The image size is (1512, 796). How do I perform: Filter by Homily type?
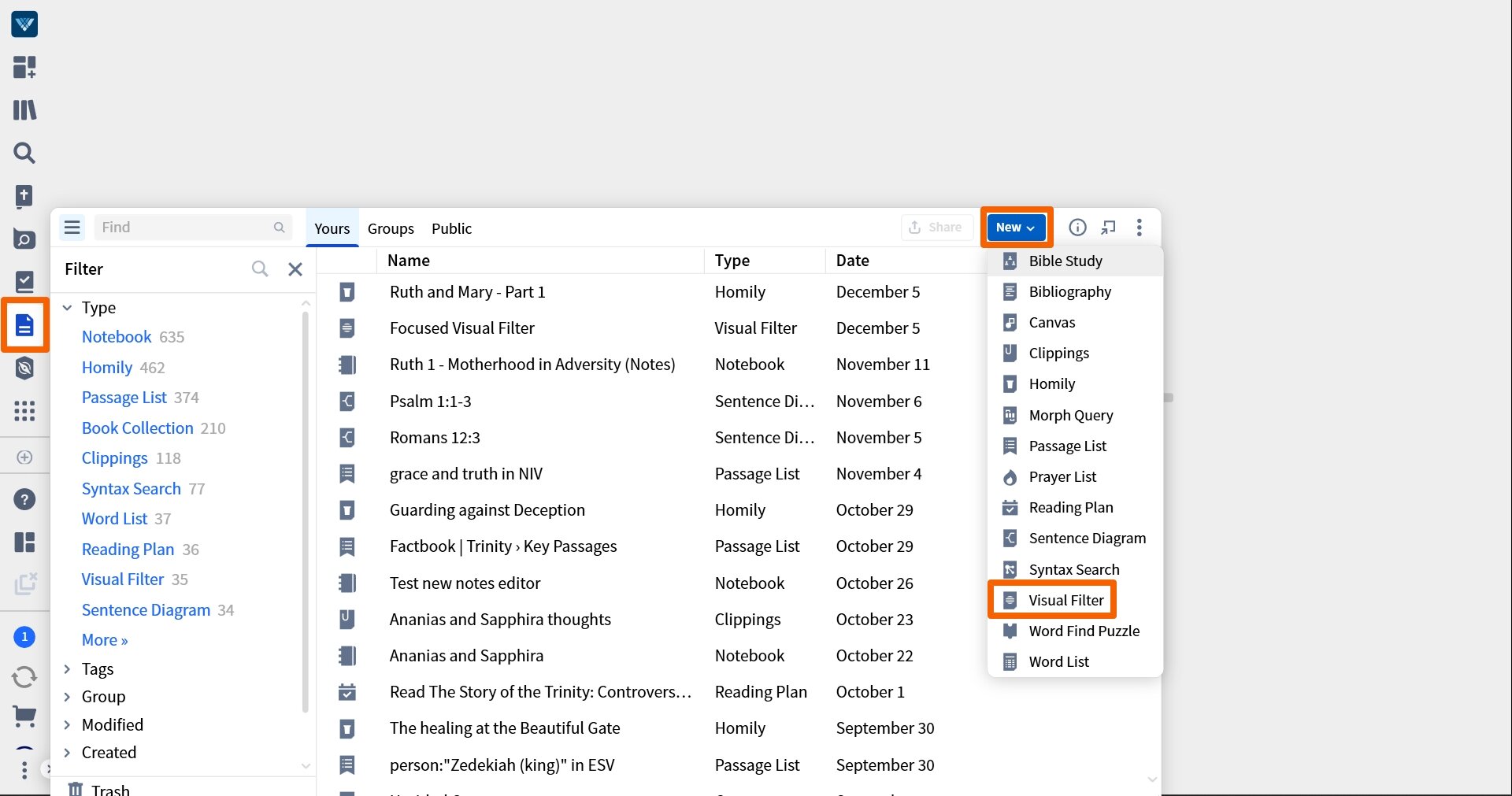(x=107, y=368)
